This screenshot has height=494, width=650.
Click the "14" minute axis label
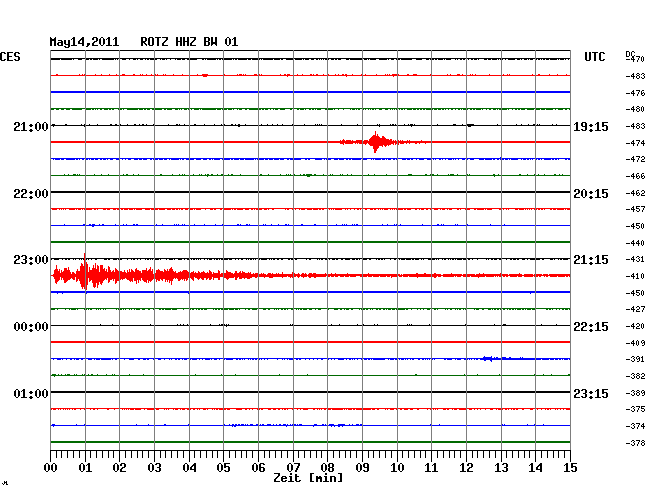point(536,468)
